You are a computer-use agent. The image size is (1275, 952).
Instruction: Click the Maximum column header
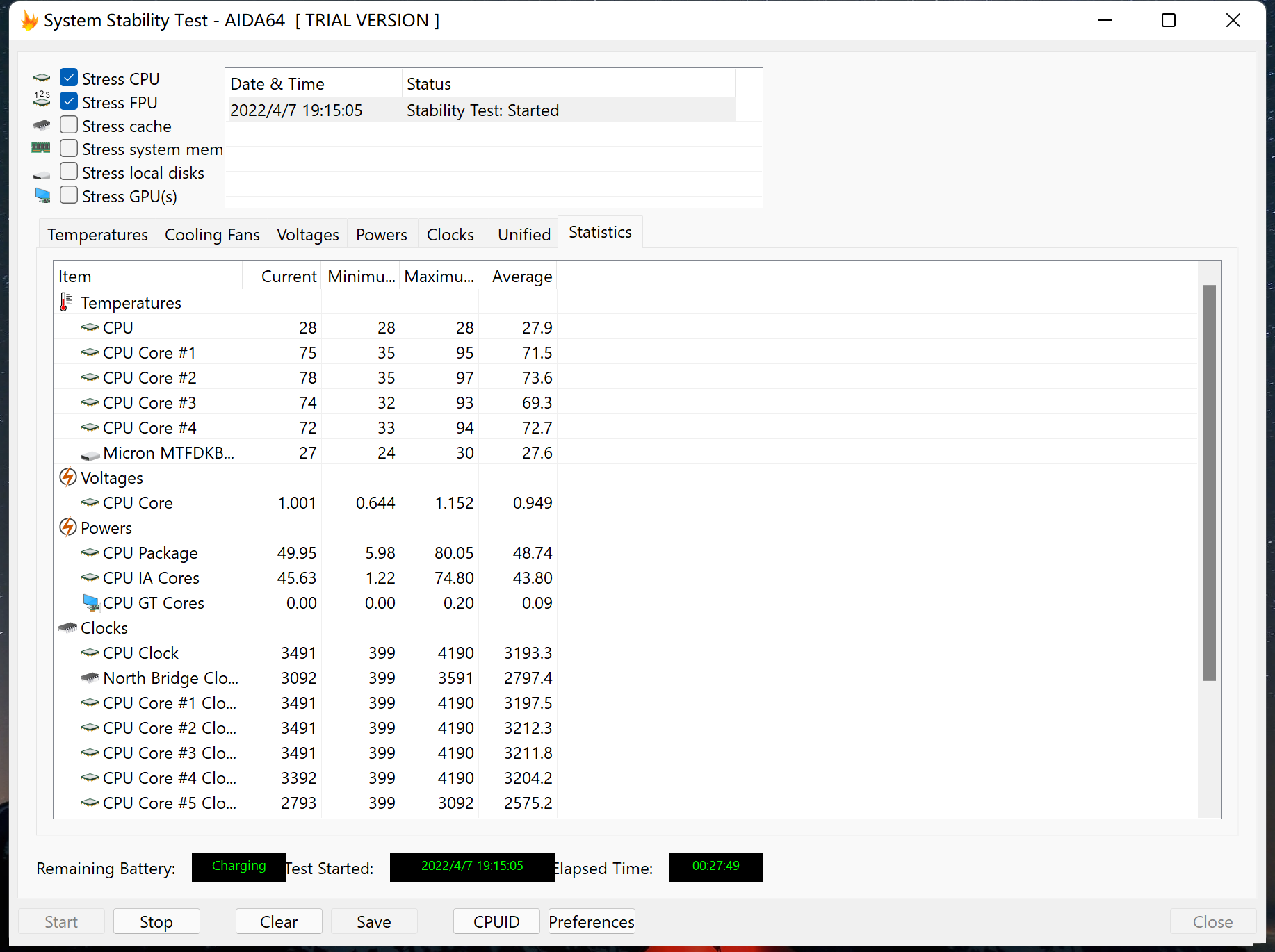[x=439, y=277]
